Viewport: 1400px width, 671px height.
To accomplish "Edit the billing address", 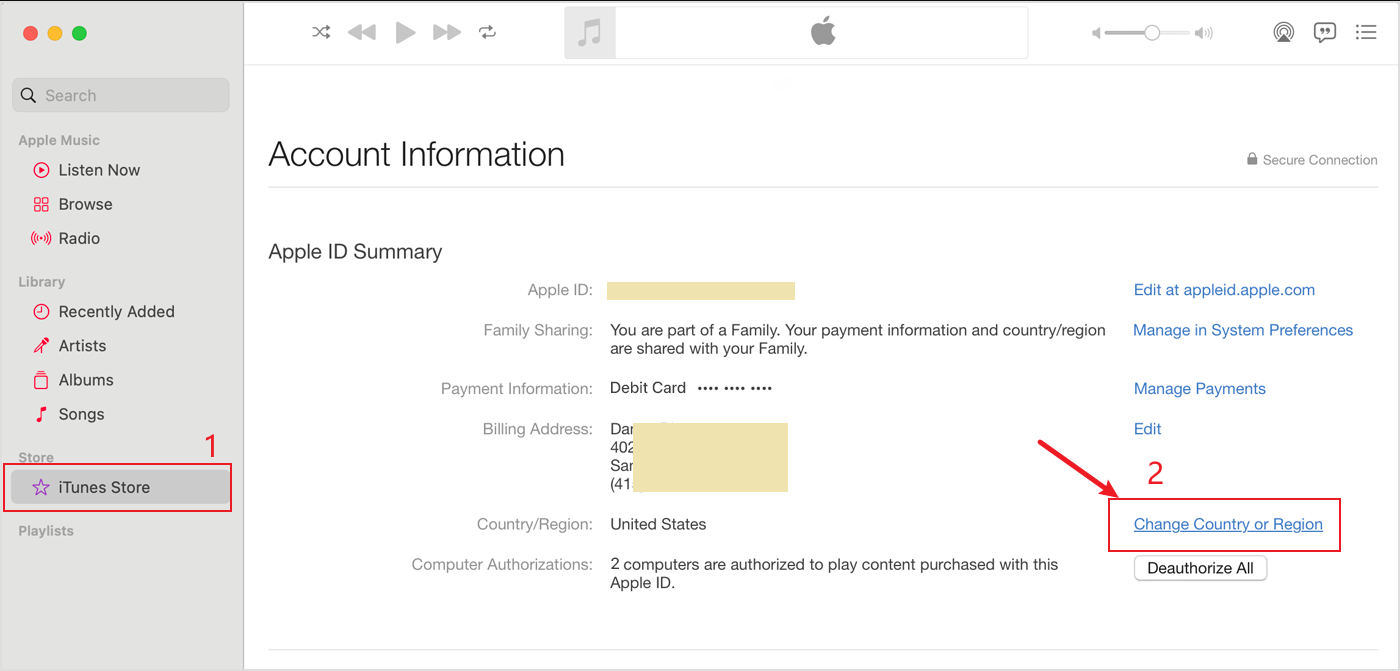I will click(x=1147, y=429).
